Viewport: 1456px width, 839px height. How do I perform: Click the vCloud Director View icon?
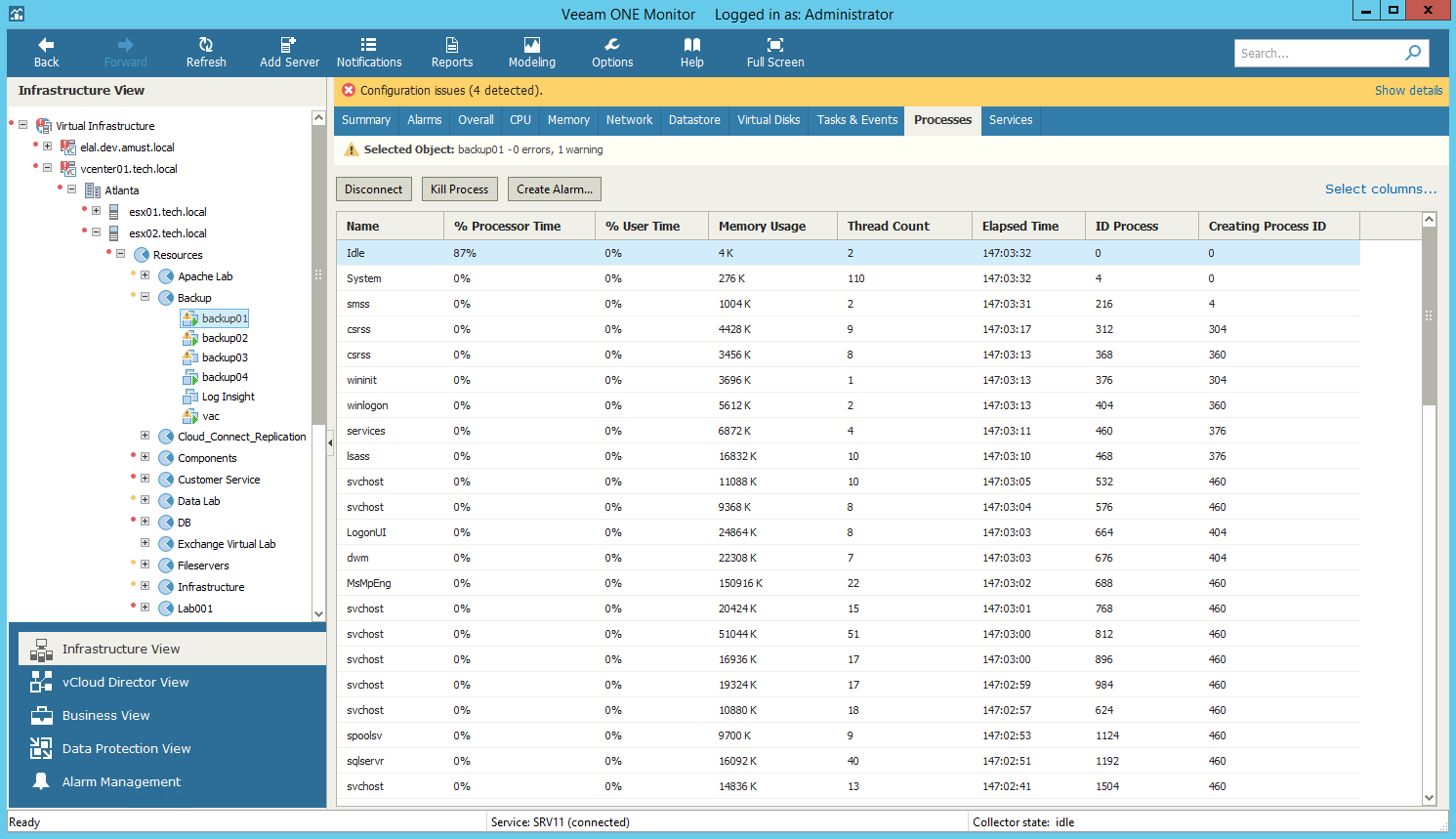pos(41,682)
